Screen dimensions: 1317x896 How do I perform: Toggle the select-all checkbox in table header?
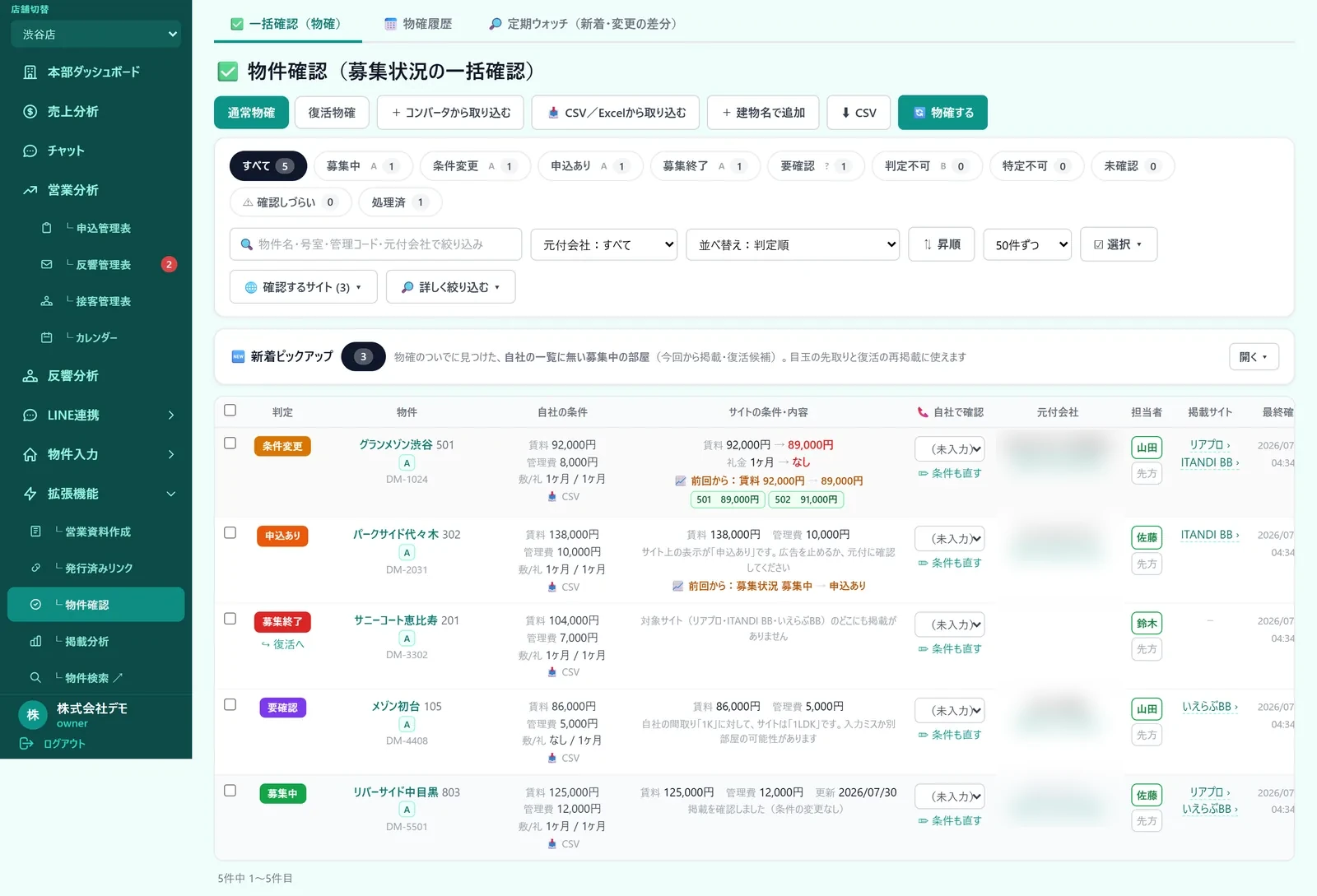(230, 411)
